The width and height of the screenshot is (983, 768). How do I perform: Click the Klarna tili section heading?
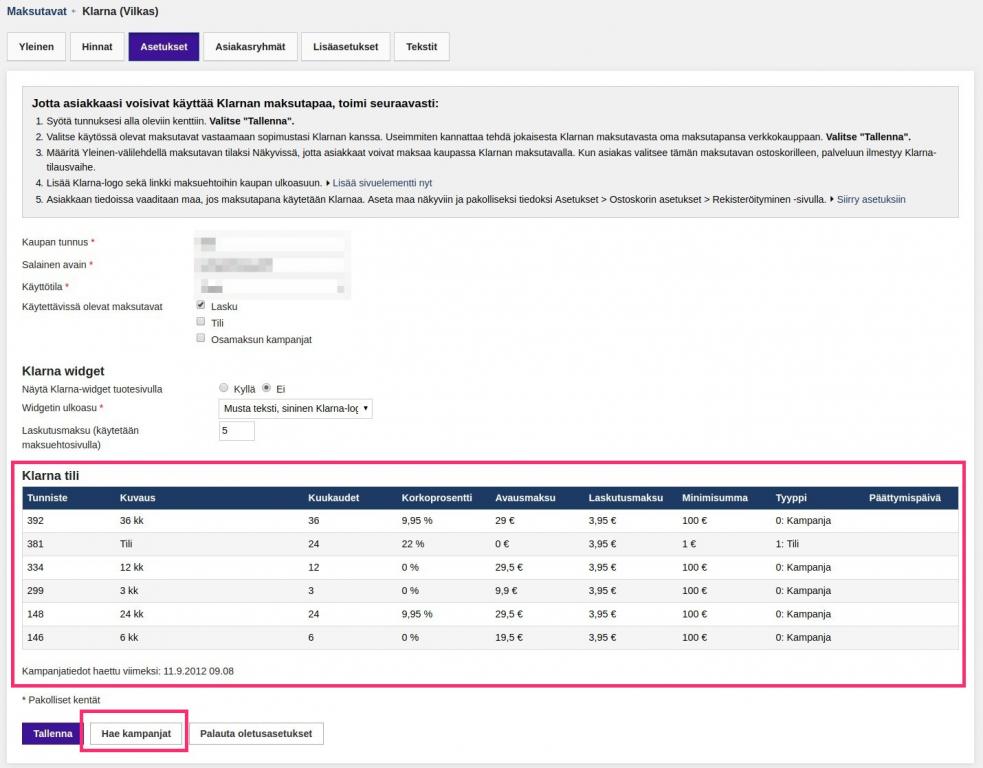point(51,476)
